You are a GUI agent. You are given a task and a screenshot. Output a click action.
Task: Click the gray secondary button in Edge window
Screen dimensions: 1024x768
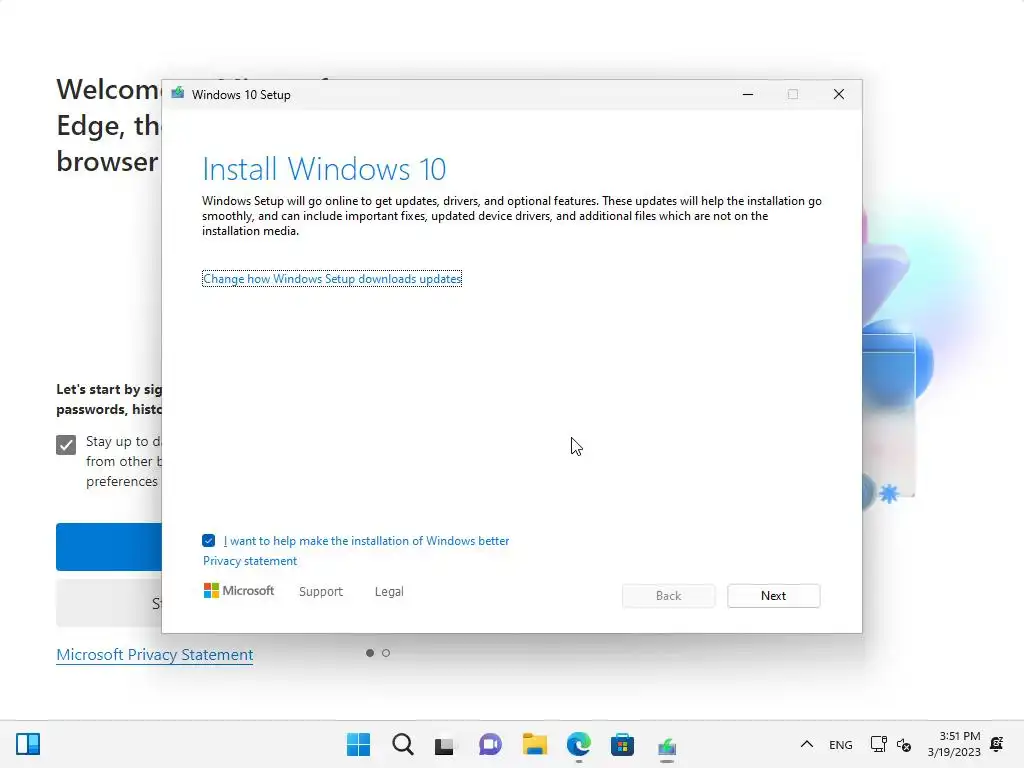(109, 603)
